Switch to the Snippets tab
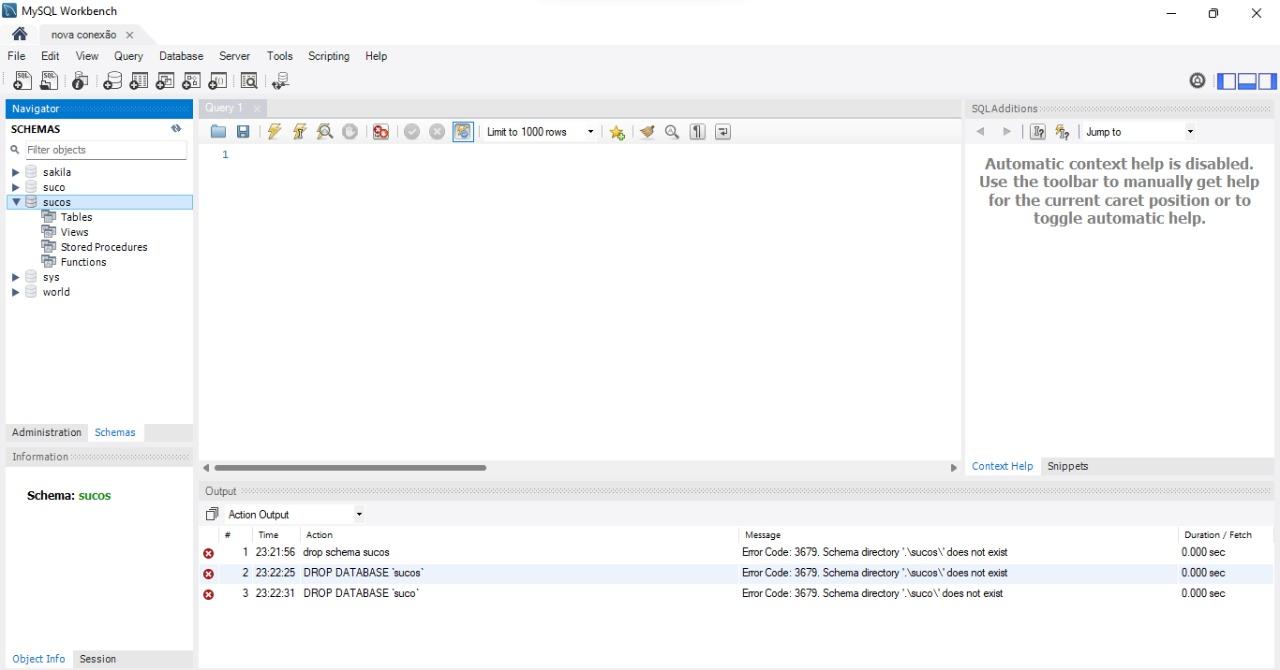The height and width of the screenshot is (670, 1280). (x=1067, y=466)
